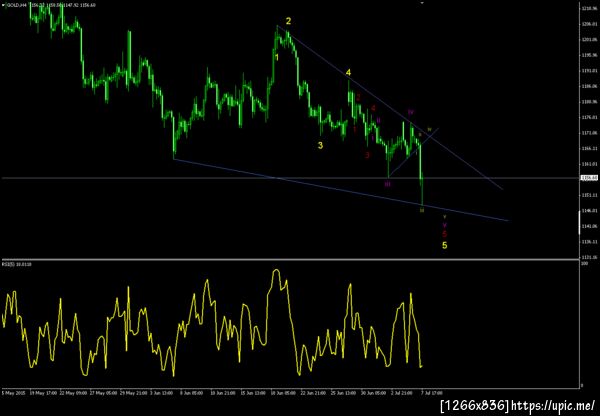
Task: Click the 2 Jul 21:00 time label
Action: point(403,393)
